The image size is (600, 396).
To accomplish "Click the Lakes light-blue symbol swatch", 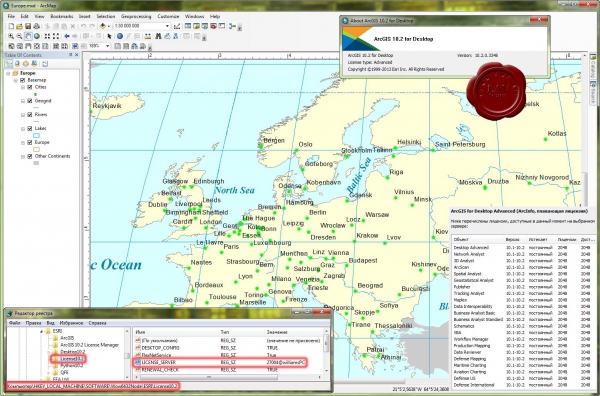I will (x=36, y=135).
